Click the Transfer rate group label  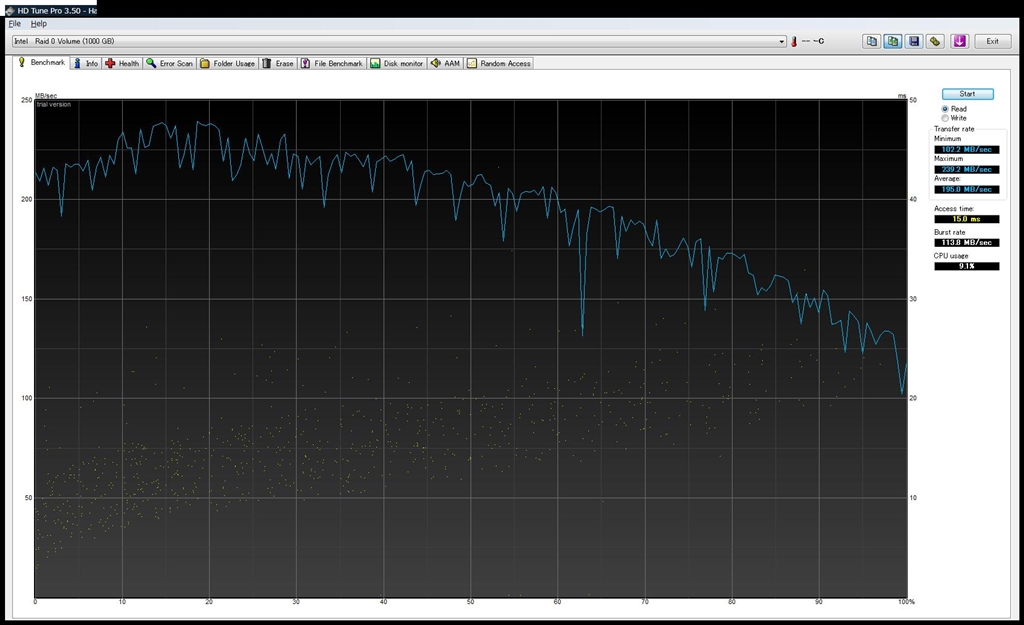[953, 129]
